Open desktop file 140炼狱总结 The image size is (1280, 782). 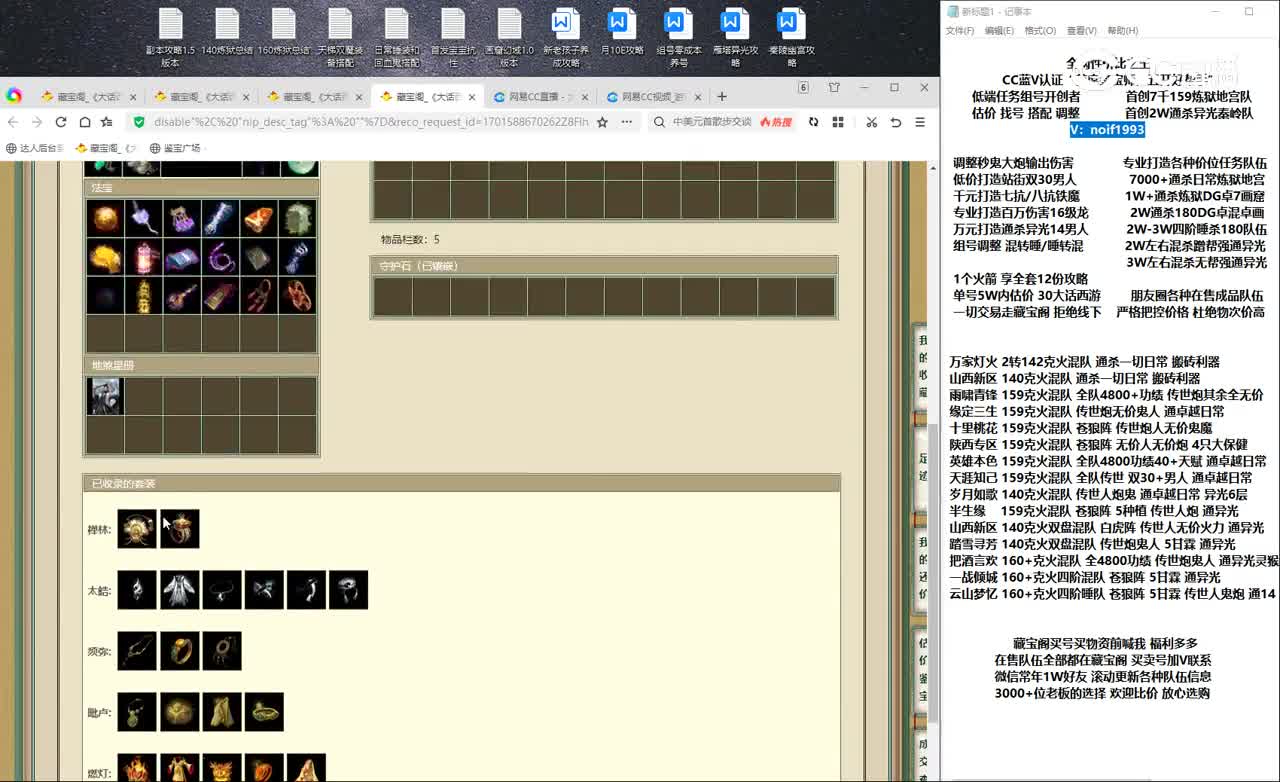[227, 32]
